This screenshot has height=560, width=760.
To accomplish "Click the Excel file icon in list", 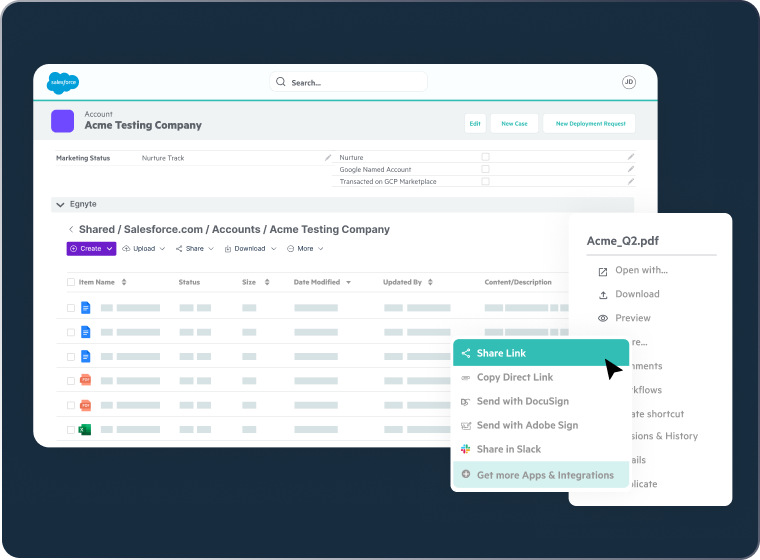I will [85, 429].
